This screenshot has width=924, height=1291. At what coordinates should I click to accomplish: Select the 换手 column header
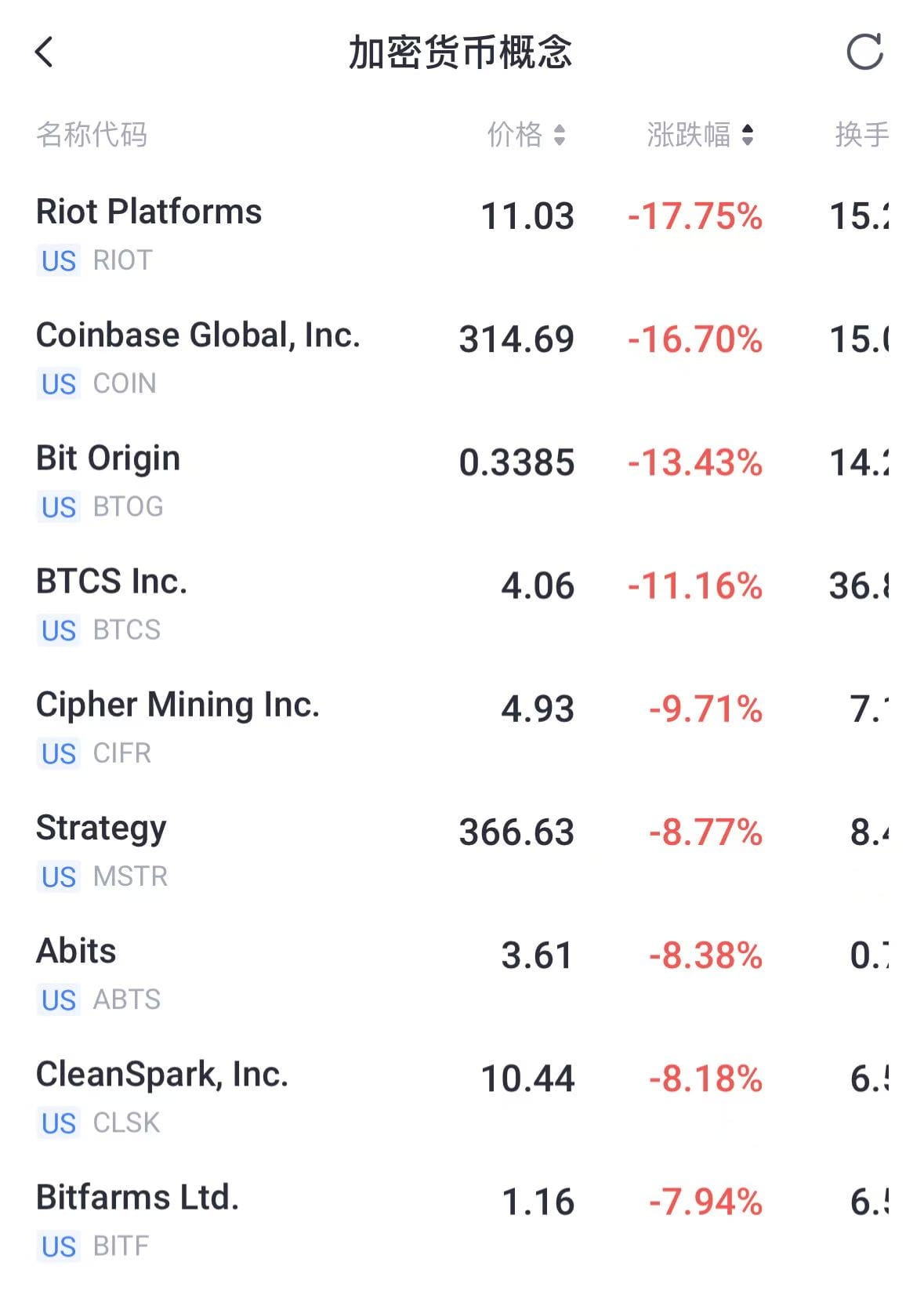[861, 135]
